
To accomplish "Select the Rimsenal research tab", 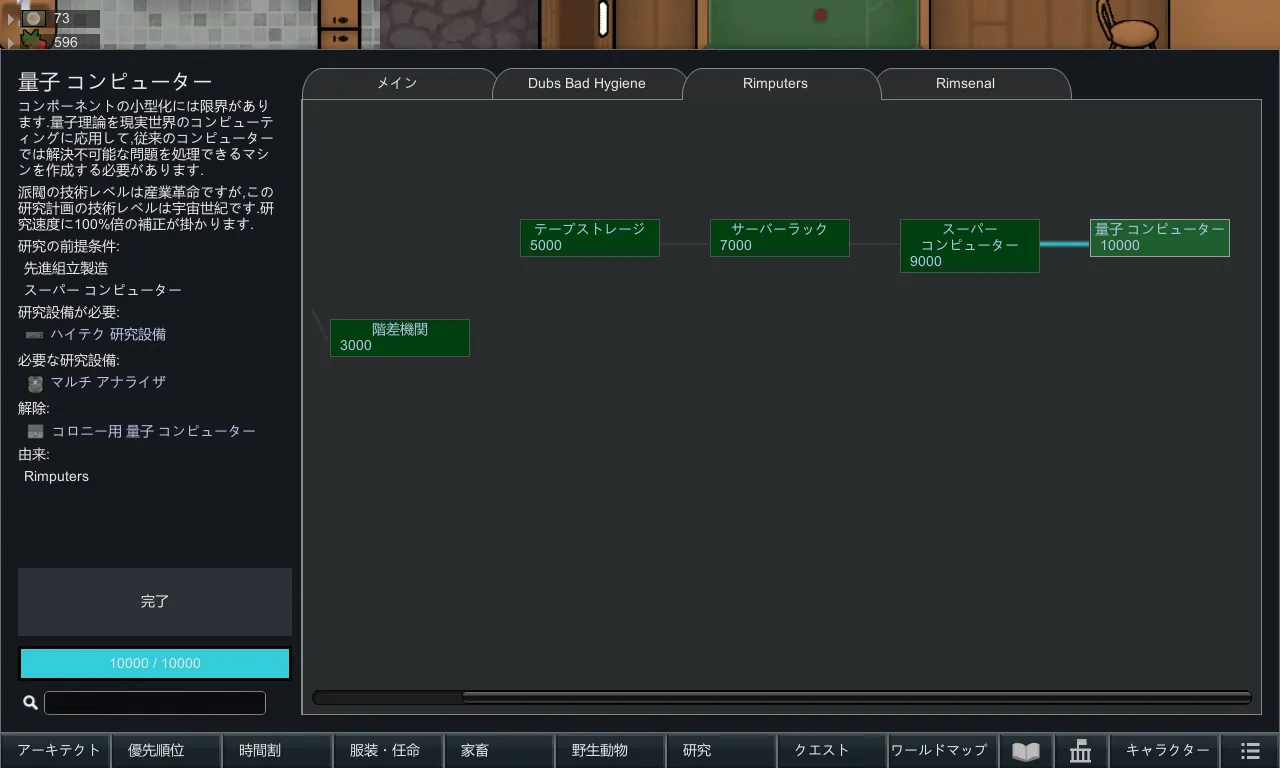I will click(965, 84).
